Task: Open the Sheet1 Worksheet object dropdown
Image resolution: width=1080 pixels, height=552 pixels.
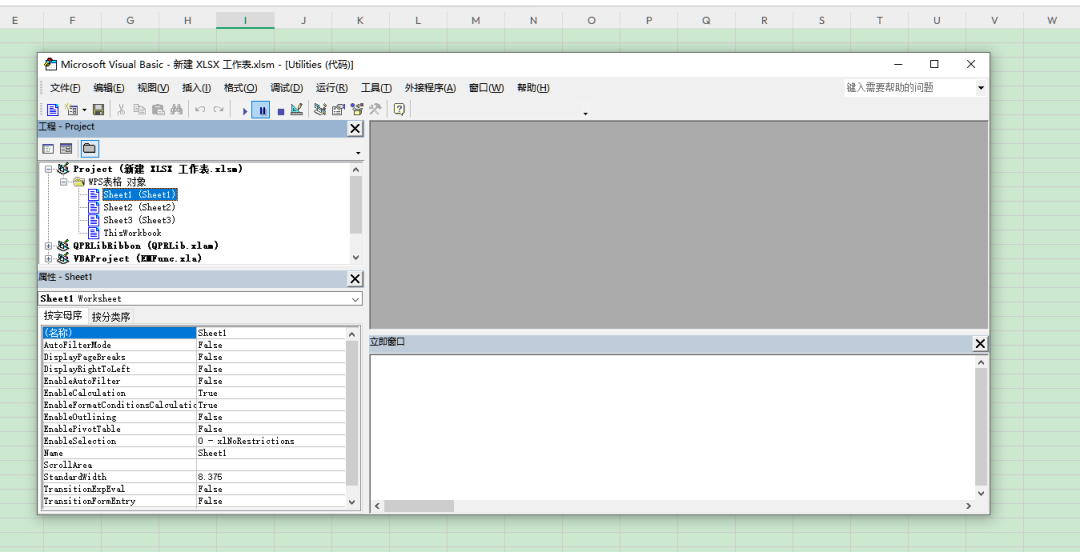Action: 355,299
